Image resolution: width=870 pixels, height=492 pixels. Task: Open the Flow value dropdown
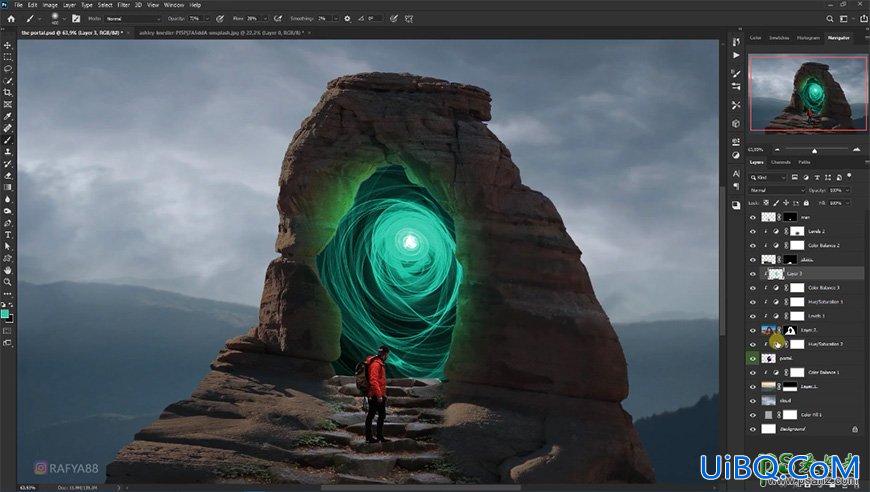[x=266, y=18]
